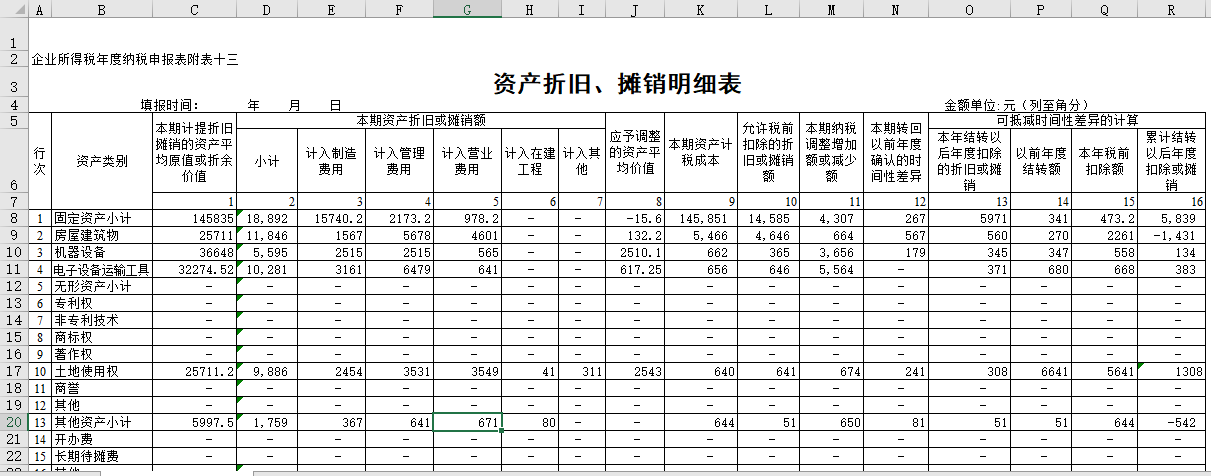Click the select-all corner of the sheet

[14, 9]
